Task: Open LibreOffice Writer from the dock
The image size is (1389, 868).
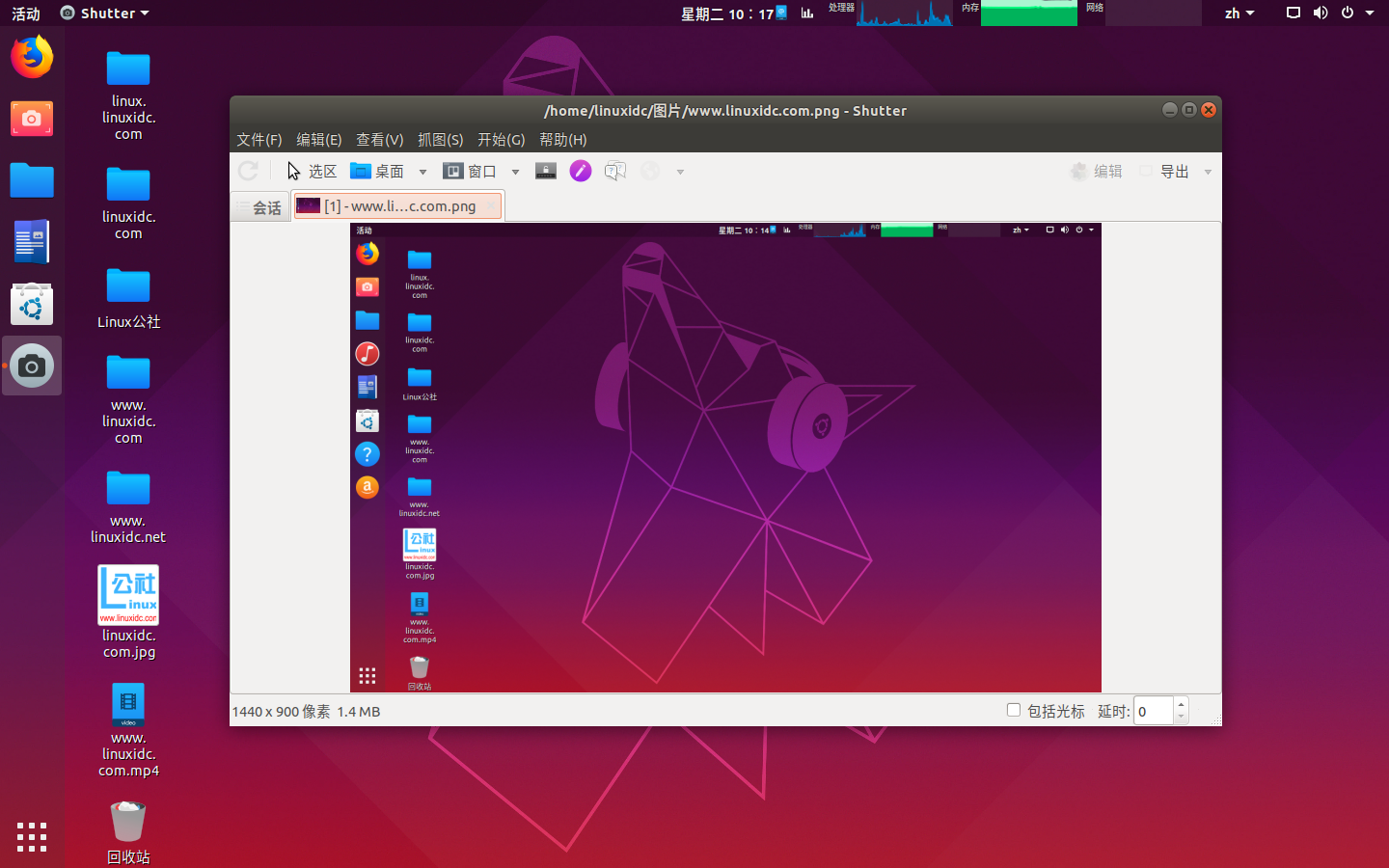Action: [32, 242]
